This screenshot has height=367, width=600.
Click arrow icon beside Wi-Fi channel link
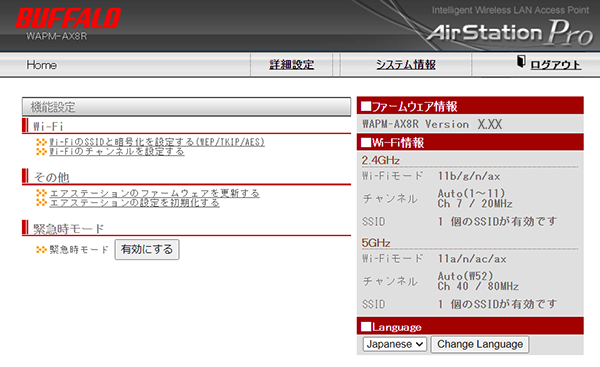(x=41, y=152)
